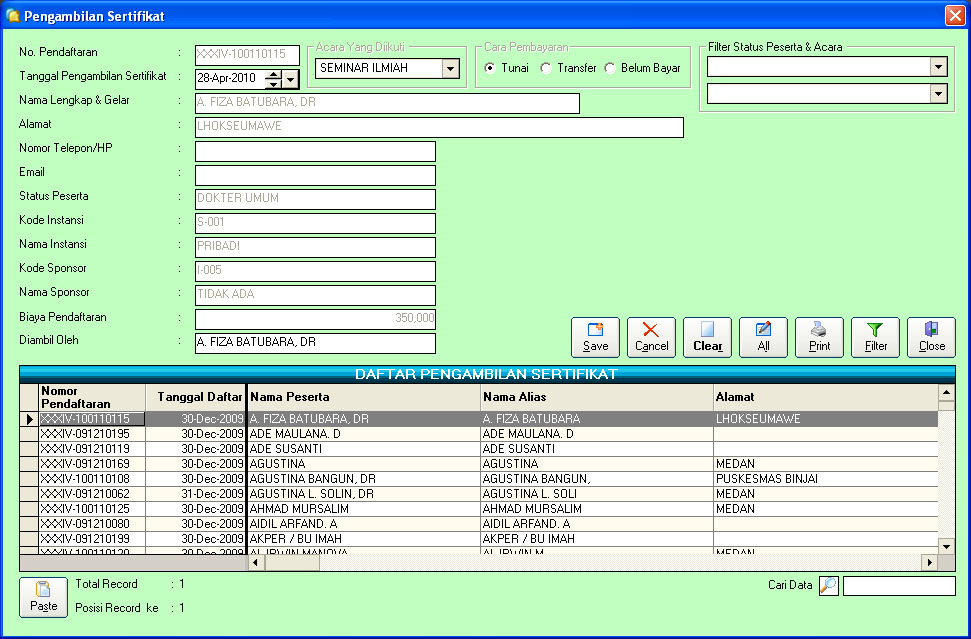971x639 pixels.
Task: Open the second filter Acara dropdown
Action: pyautogui.click(x=938, y=93)
